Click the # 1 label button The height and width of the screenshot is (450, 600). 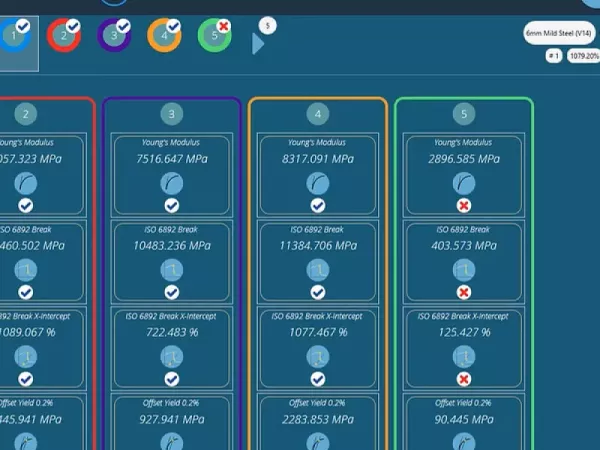coord(553,57)
